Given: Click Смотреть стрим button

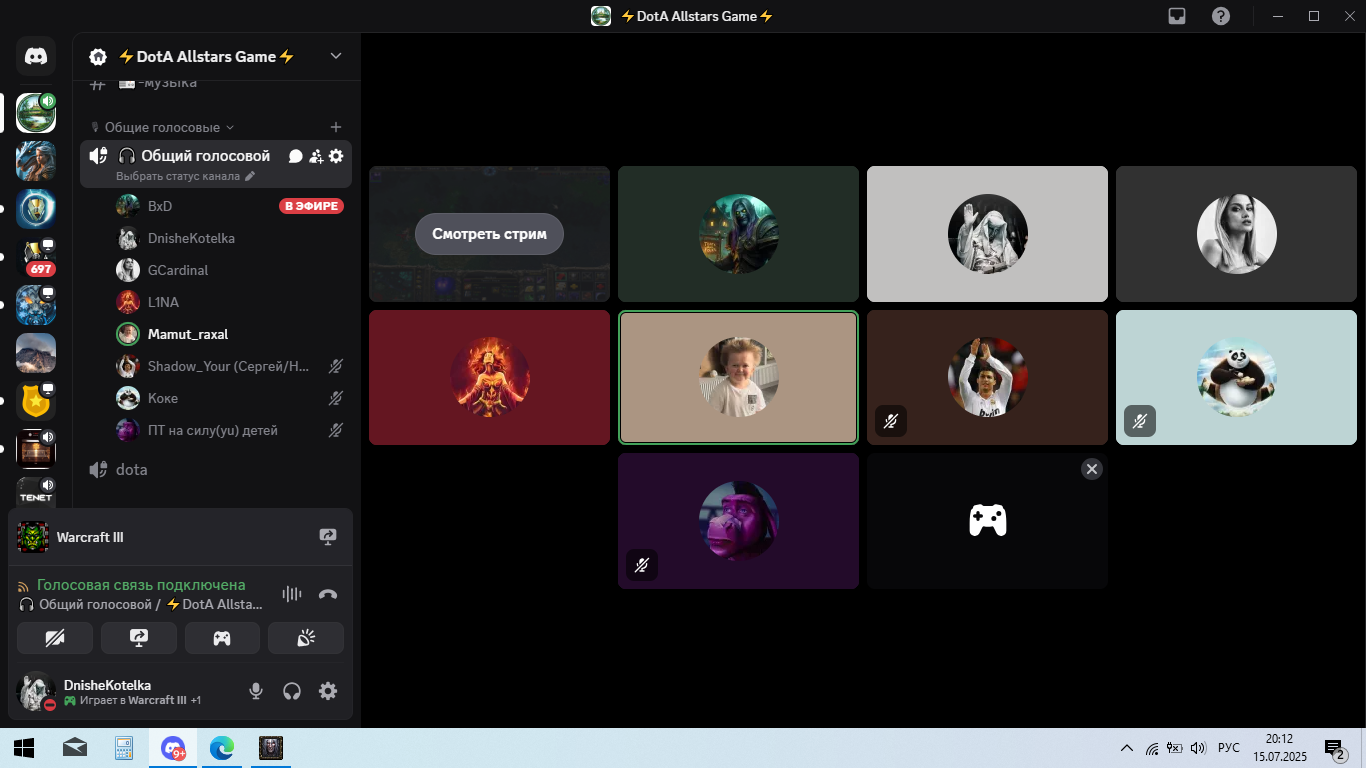Looking at the screenshot, I should click(x=489, y=234).
